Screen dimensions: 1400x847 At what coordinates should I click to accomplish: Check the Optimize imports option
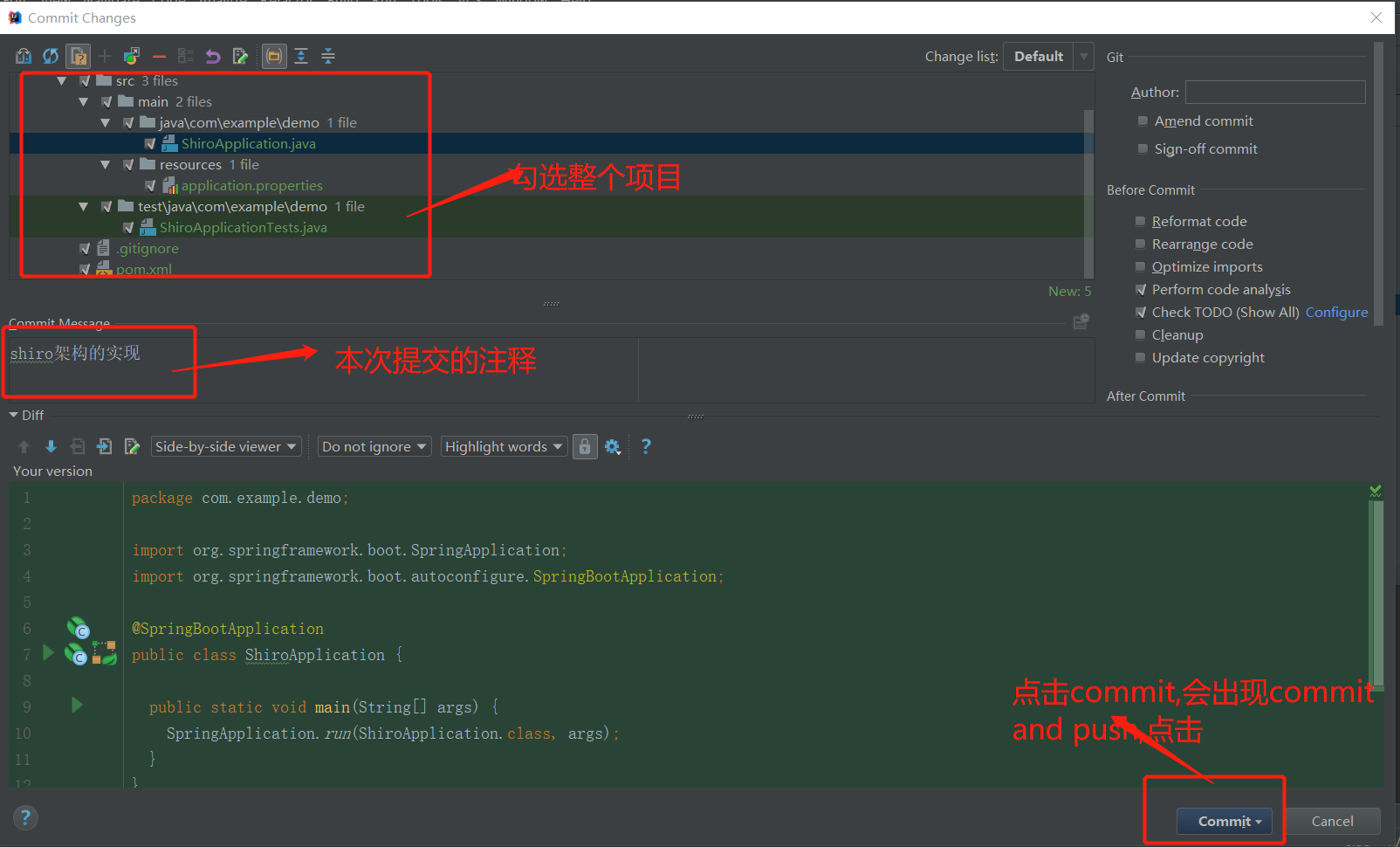(1140, 267)
